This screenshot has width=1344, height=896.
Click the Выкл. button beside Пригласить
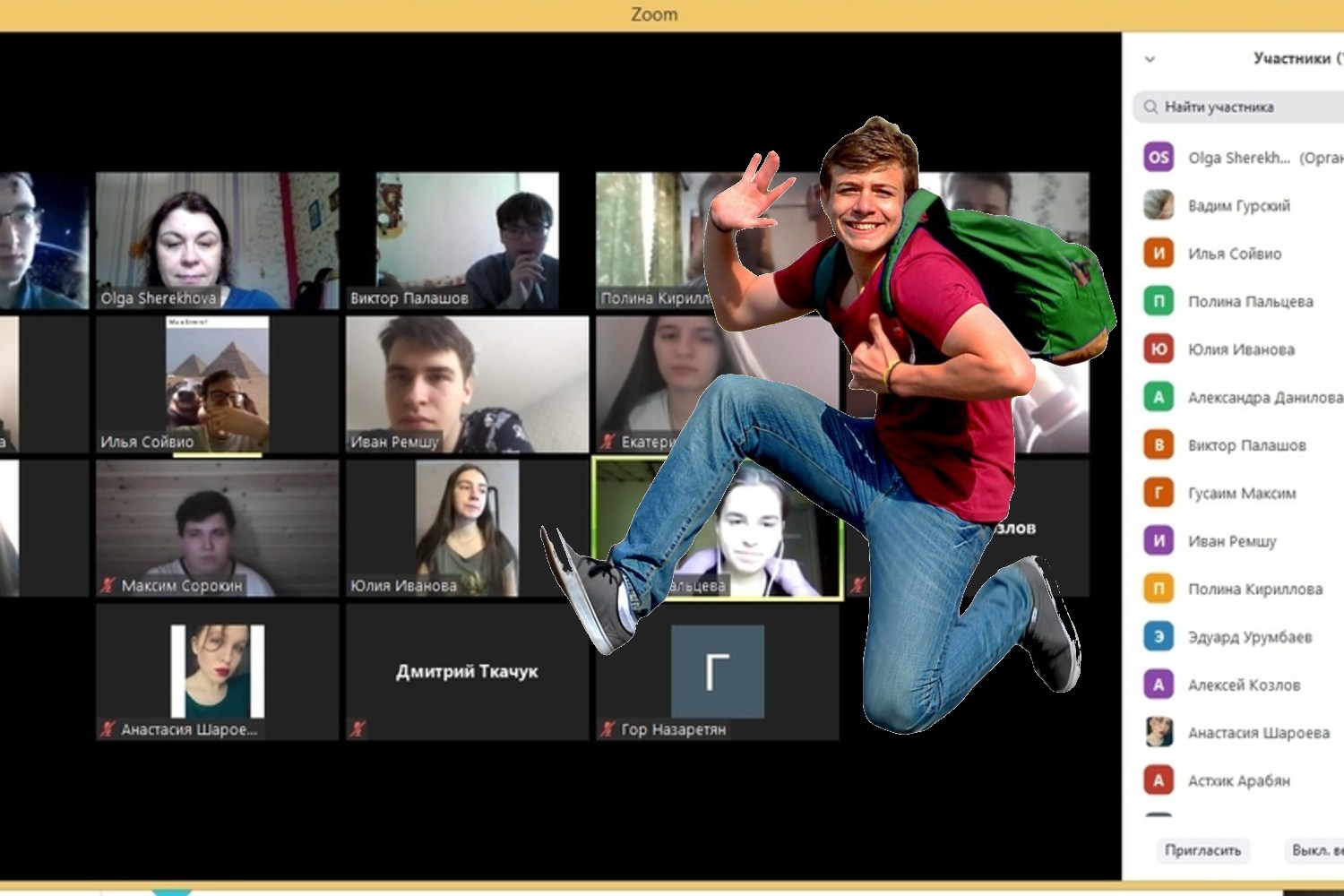click(1314, 849)
